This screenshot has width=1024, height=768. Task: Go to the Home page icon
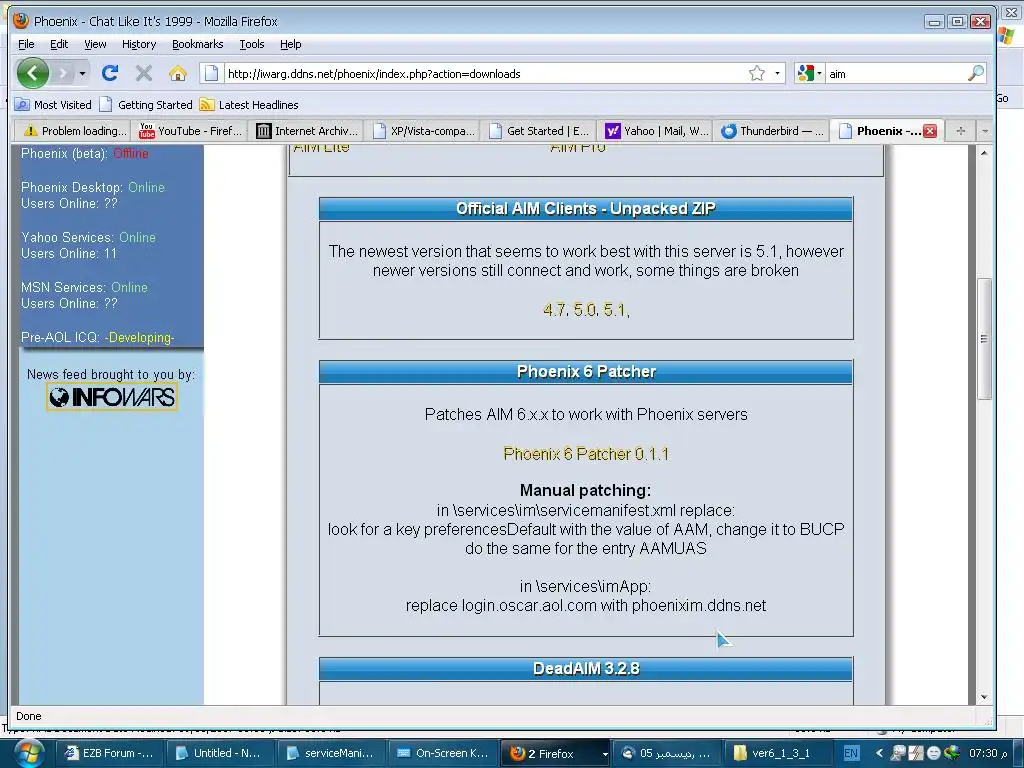point(178,73)
